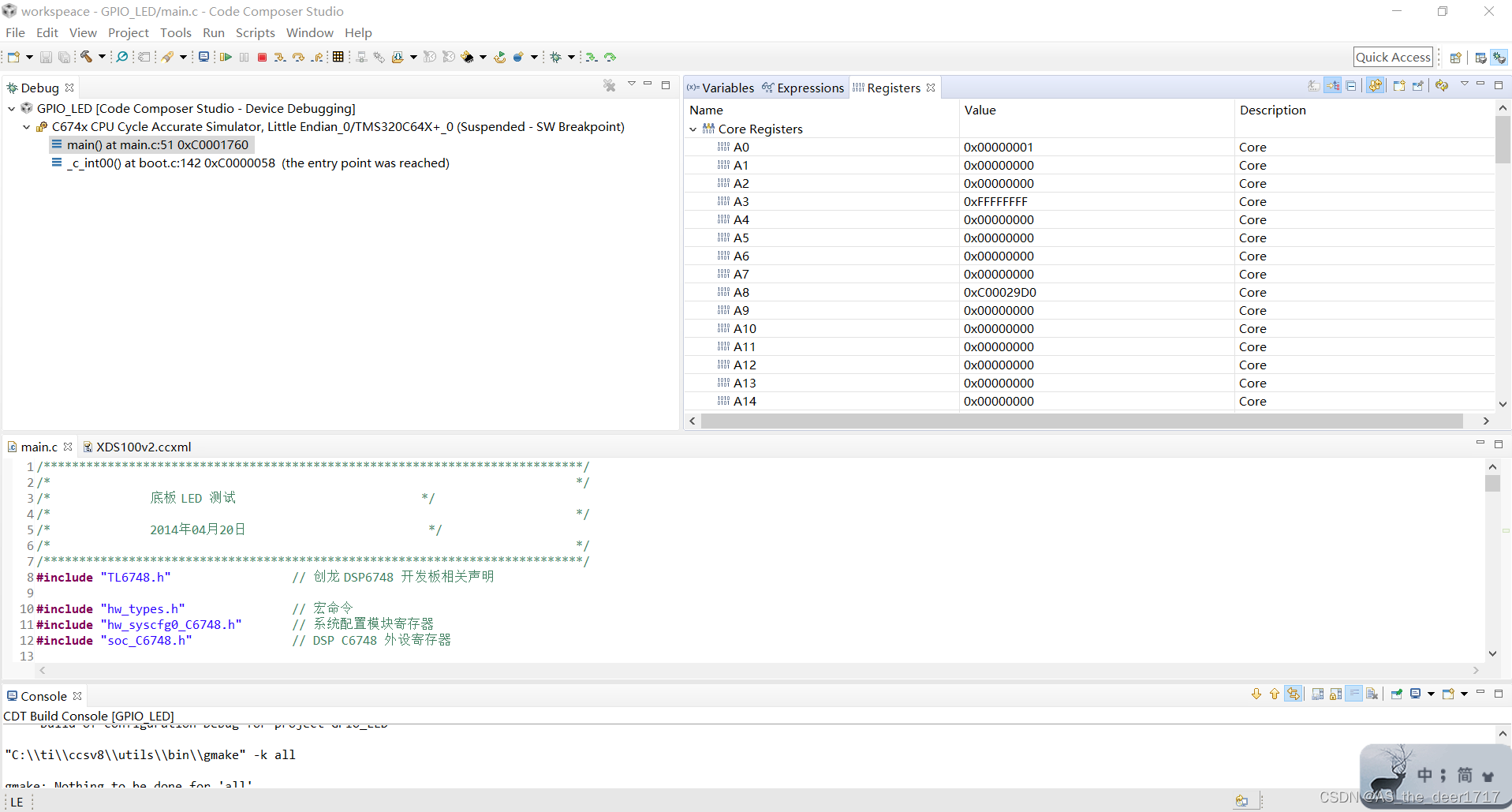Open the Run menu
The image size is (1512, 812).
[214, 32]
